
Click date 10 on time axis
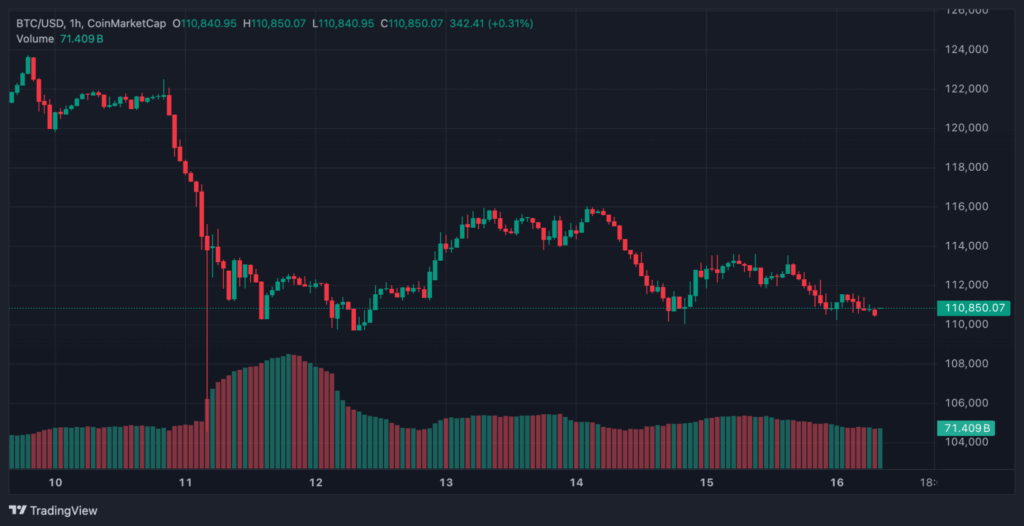54,482
